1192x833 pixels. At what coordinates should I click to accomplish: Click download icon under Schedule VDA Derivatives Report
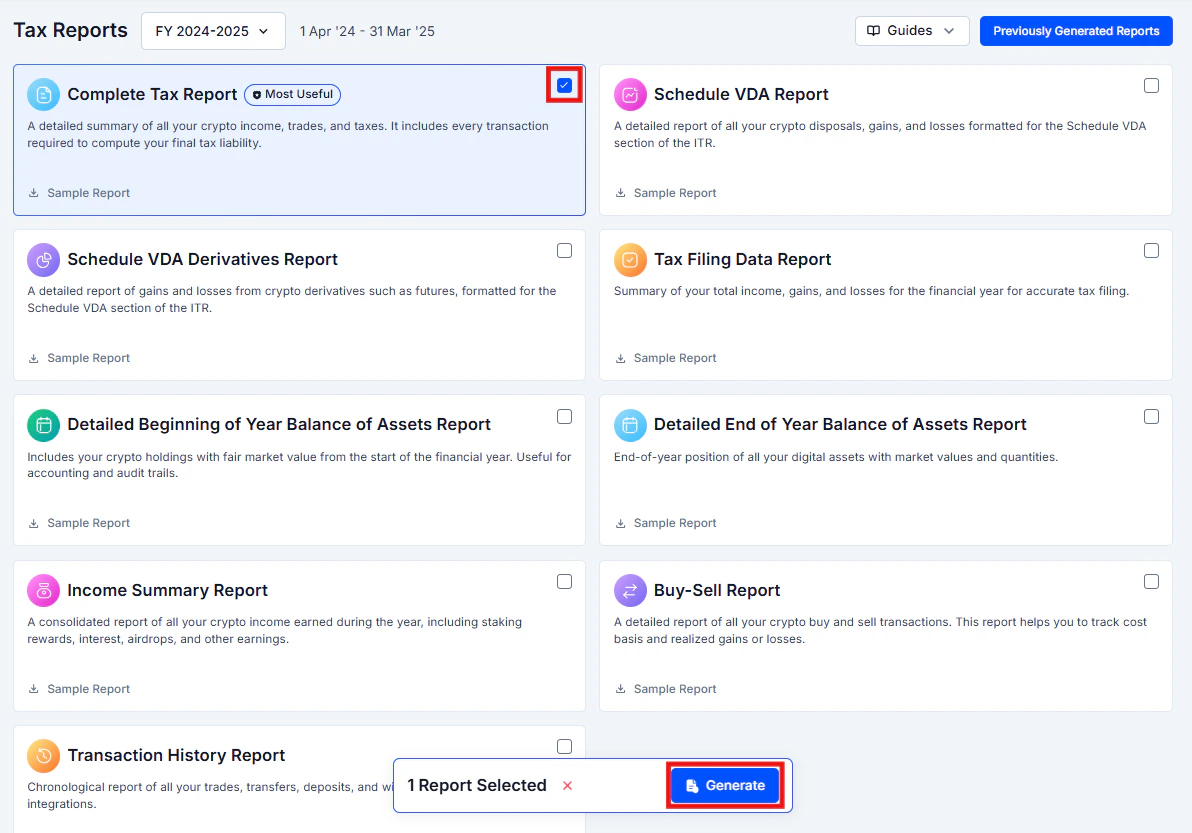(x=33, y=358)
